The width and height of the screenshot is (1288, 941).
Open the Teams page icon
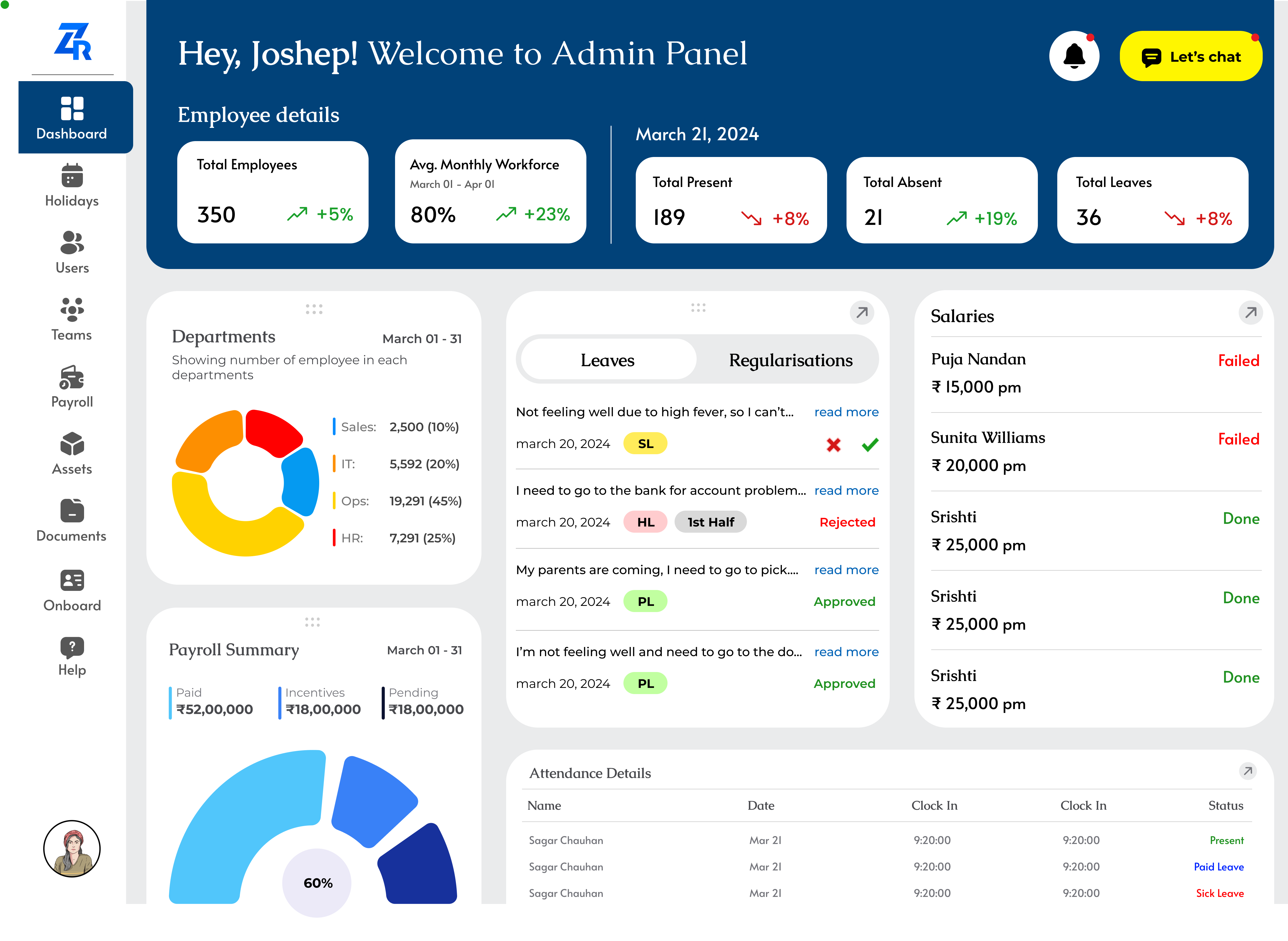(72, 309)
